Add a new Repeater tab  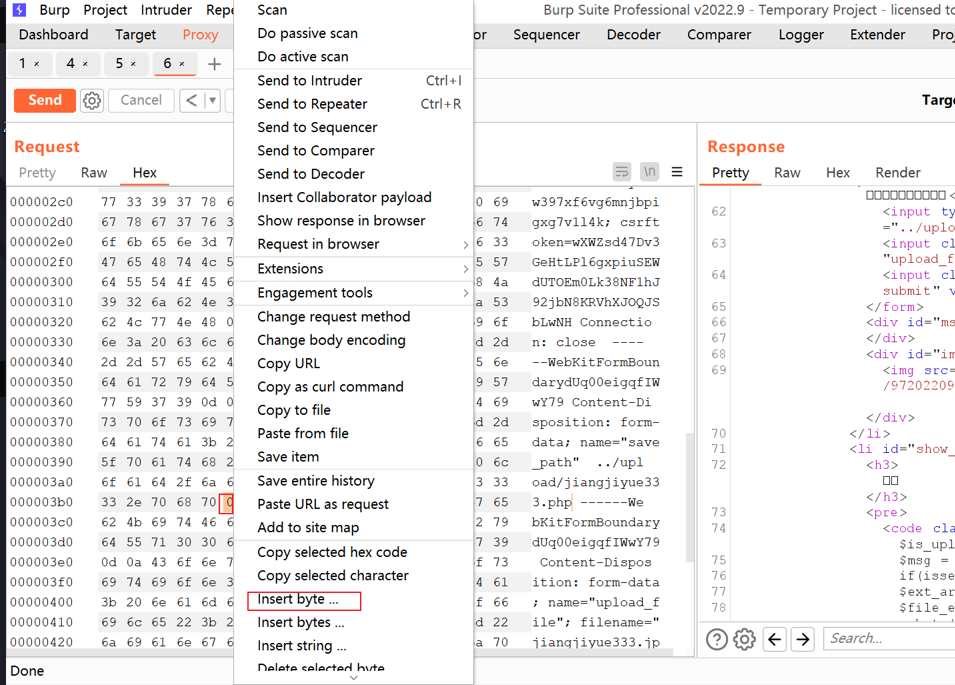tap(214, 64)
